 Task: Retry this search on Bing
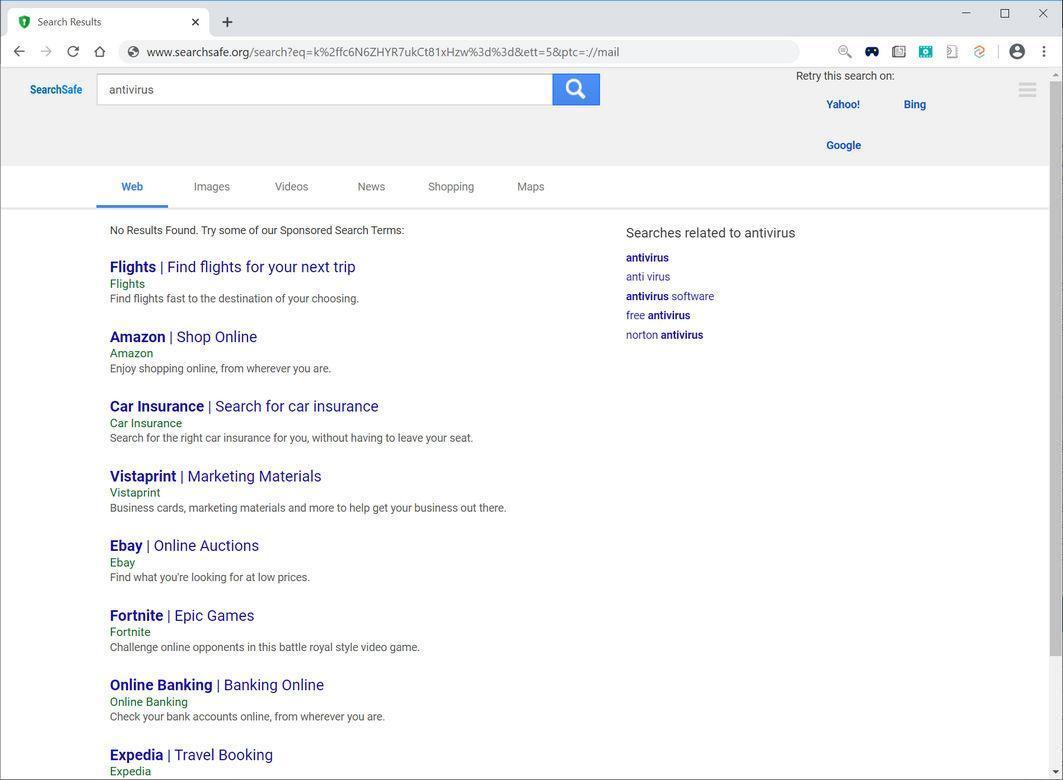tap(915, 104)
